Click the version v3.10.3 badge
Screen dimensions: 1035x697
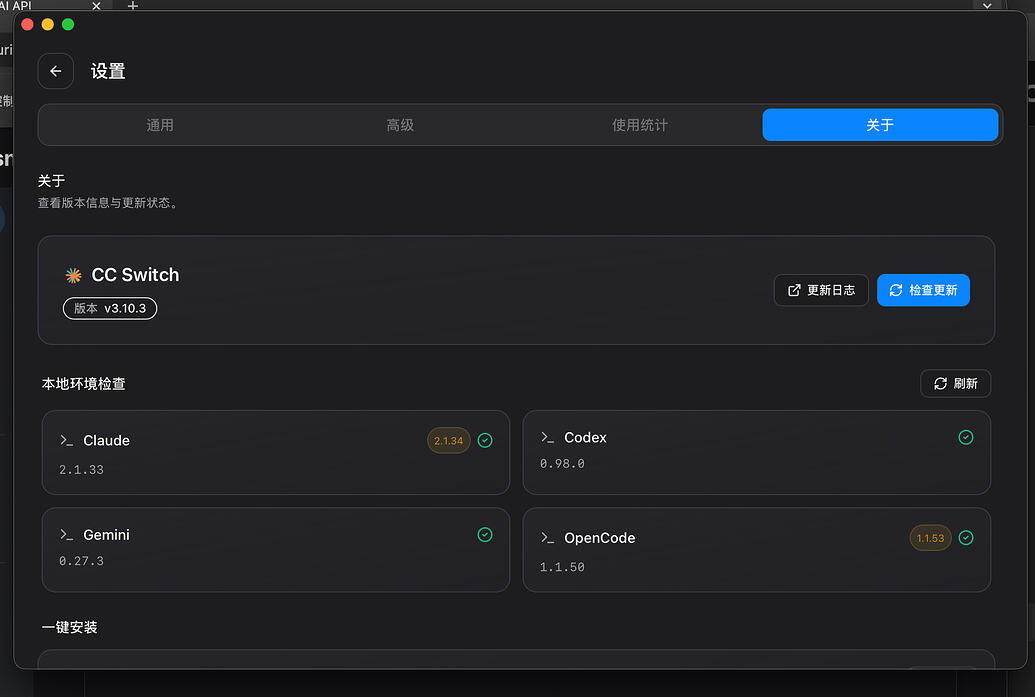110,308
